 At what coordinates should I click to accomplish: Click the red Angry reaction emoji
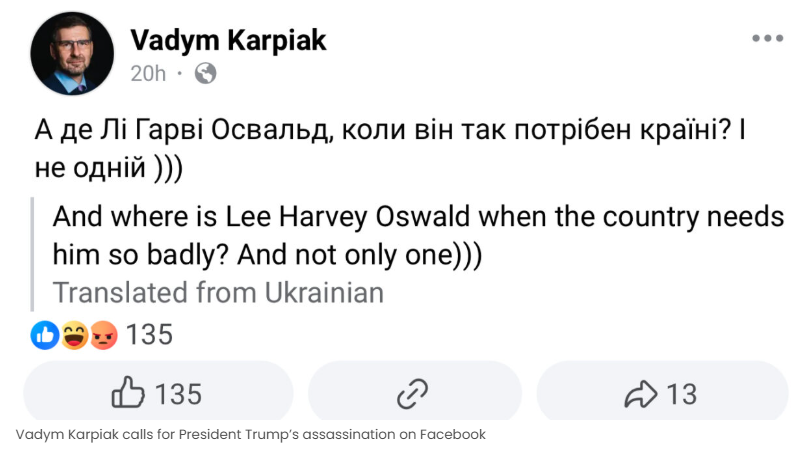[103, 335]
